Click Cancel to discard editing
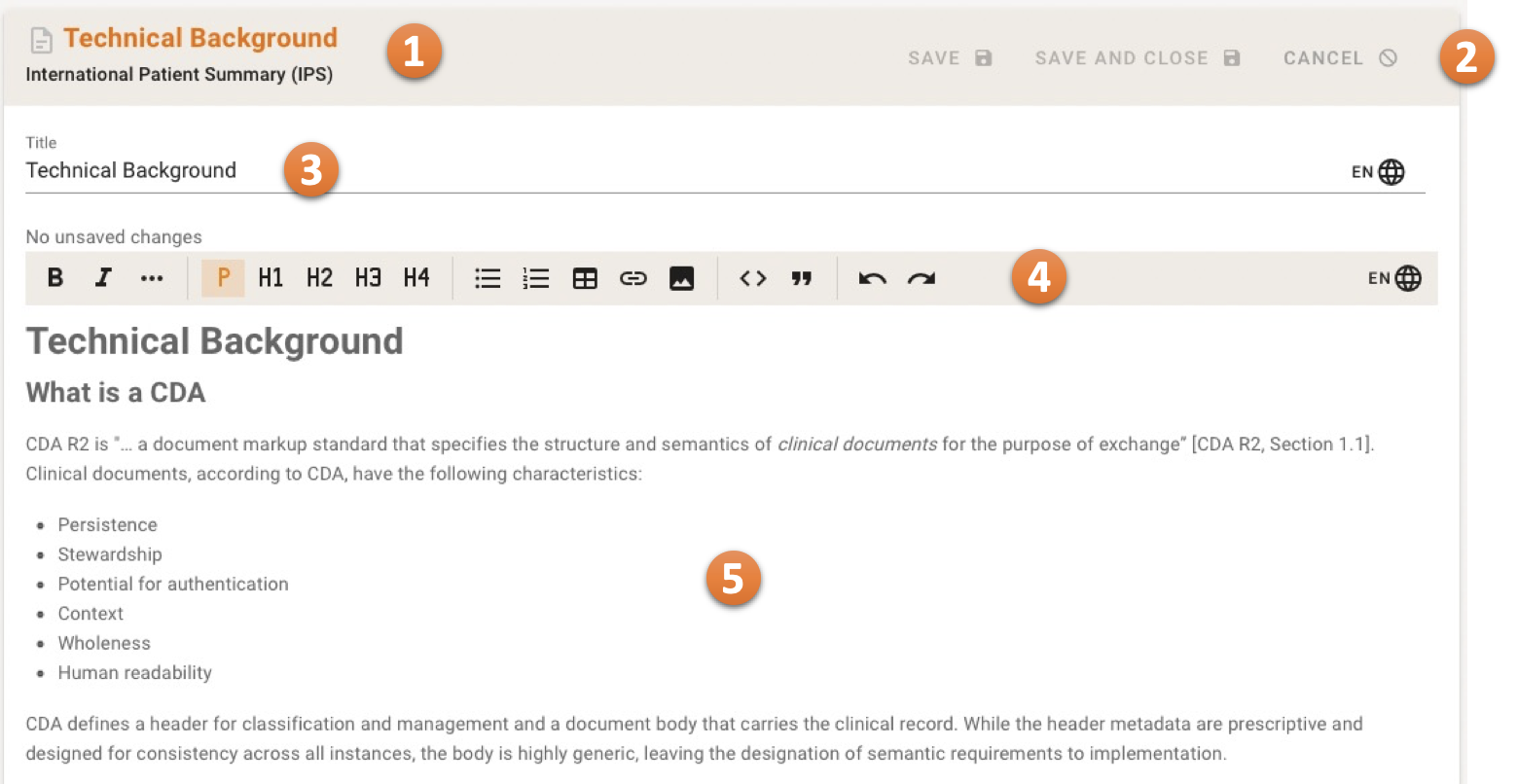This screenshot has height=784, width=1518. pyautogui.click(x=1340, y=58)
